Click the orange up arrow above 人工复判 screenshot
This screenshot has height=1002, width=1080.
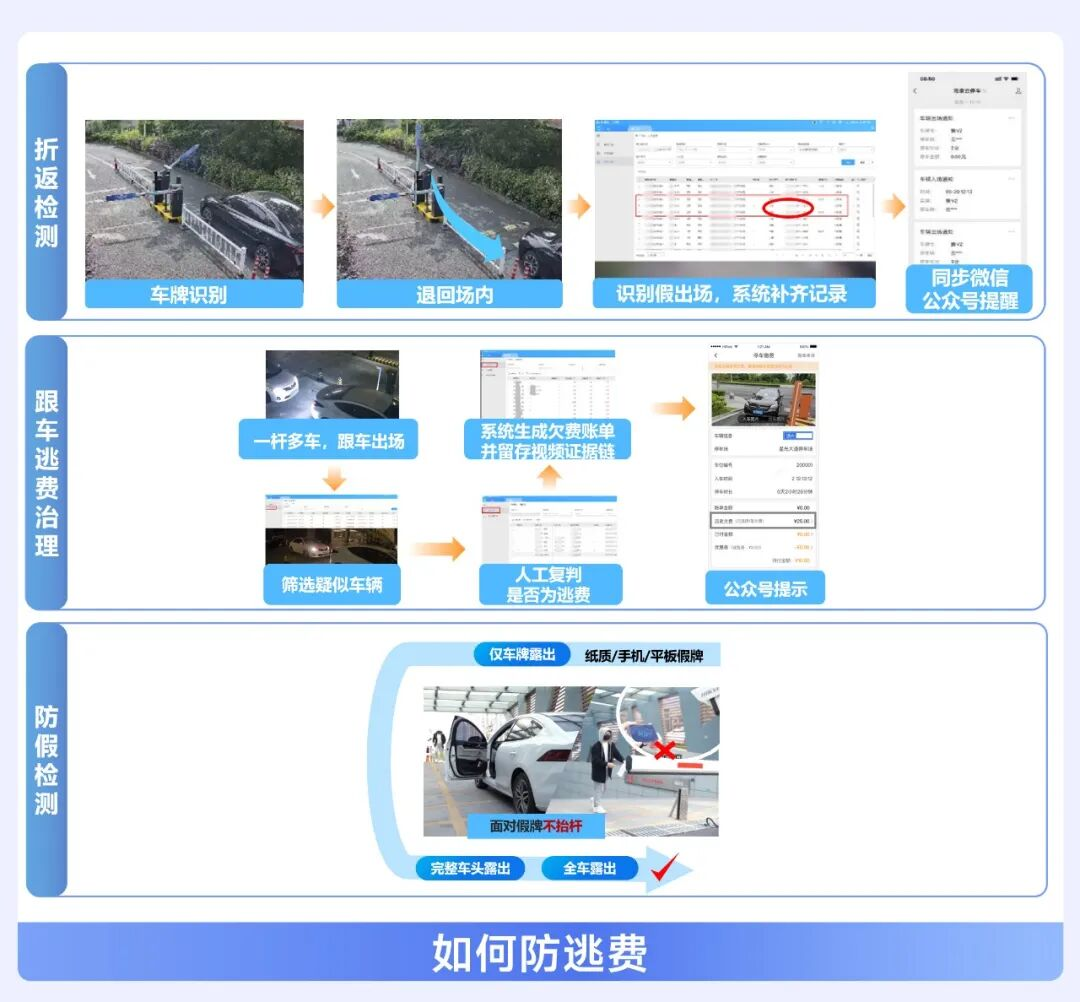pos(548,477)
